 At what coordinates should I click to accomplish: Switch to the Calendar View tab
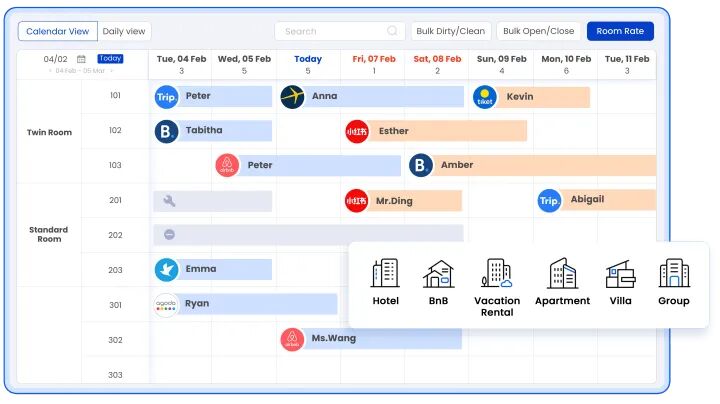pyautogui.click(x=58, y=32)
